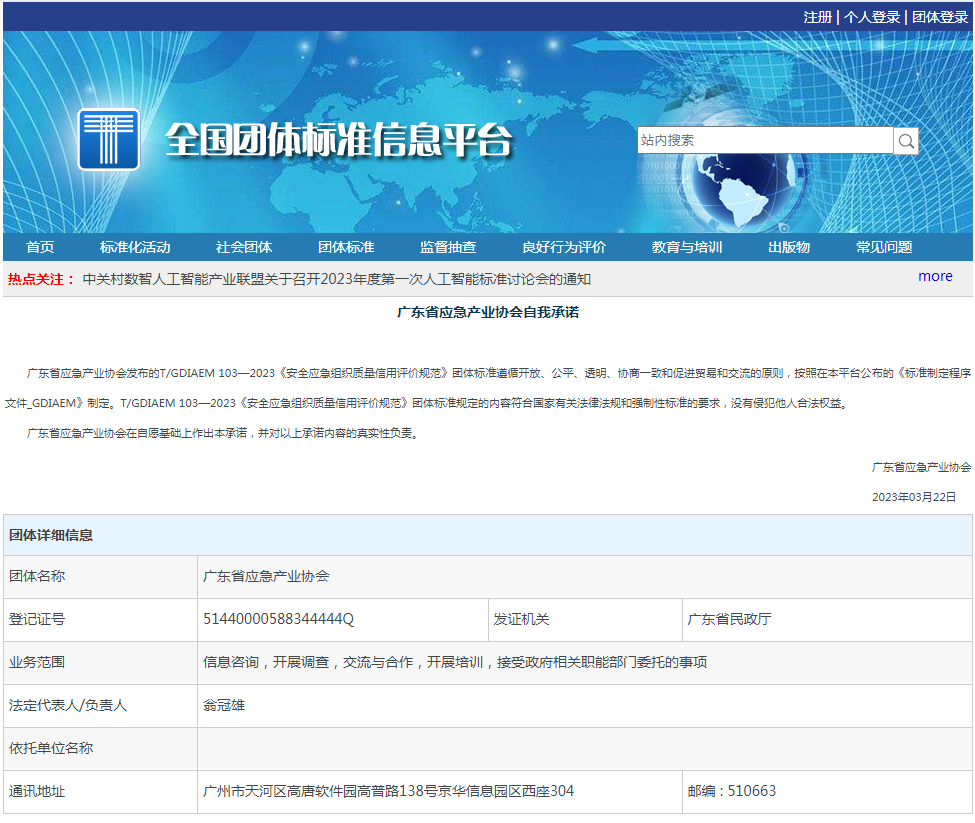Open the 中关村数智人工智能产业联盟 notice headline
Viewport: 975px width, 823px height.
[x=337, y=279]
